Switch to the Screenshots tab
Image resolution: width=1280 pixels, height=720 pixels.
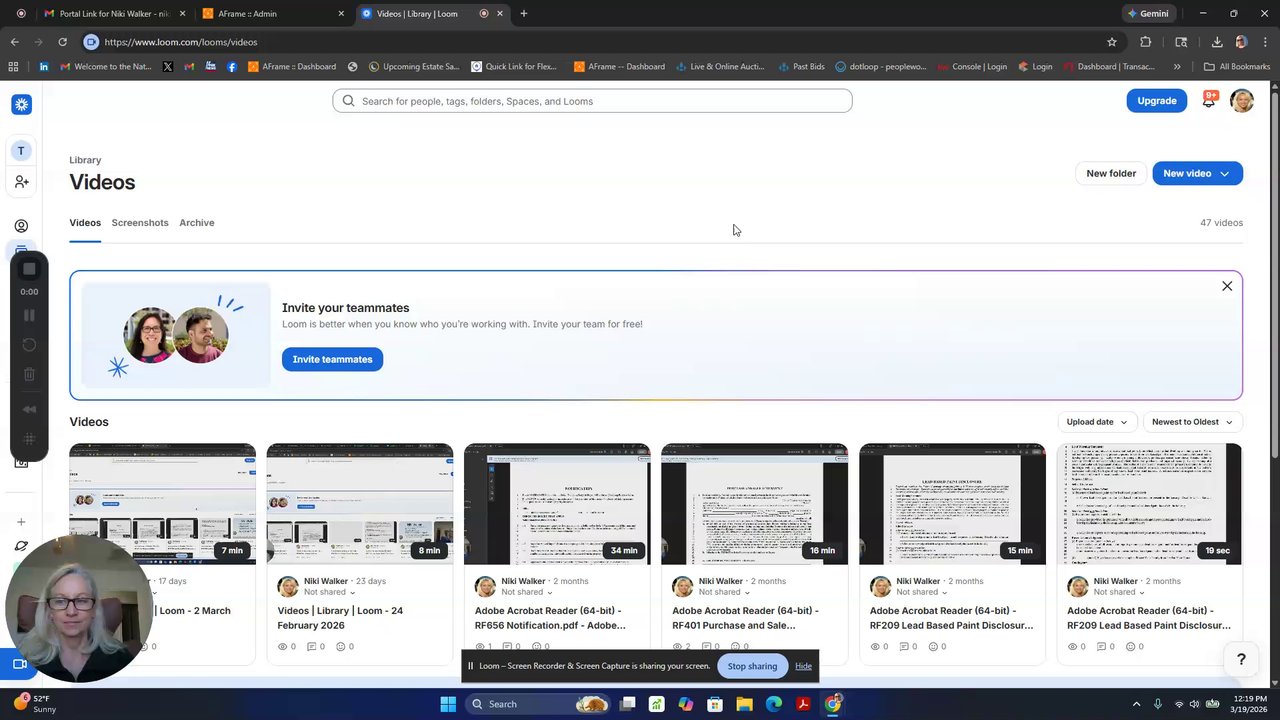coord(140,223)
